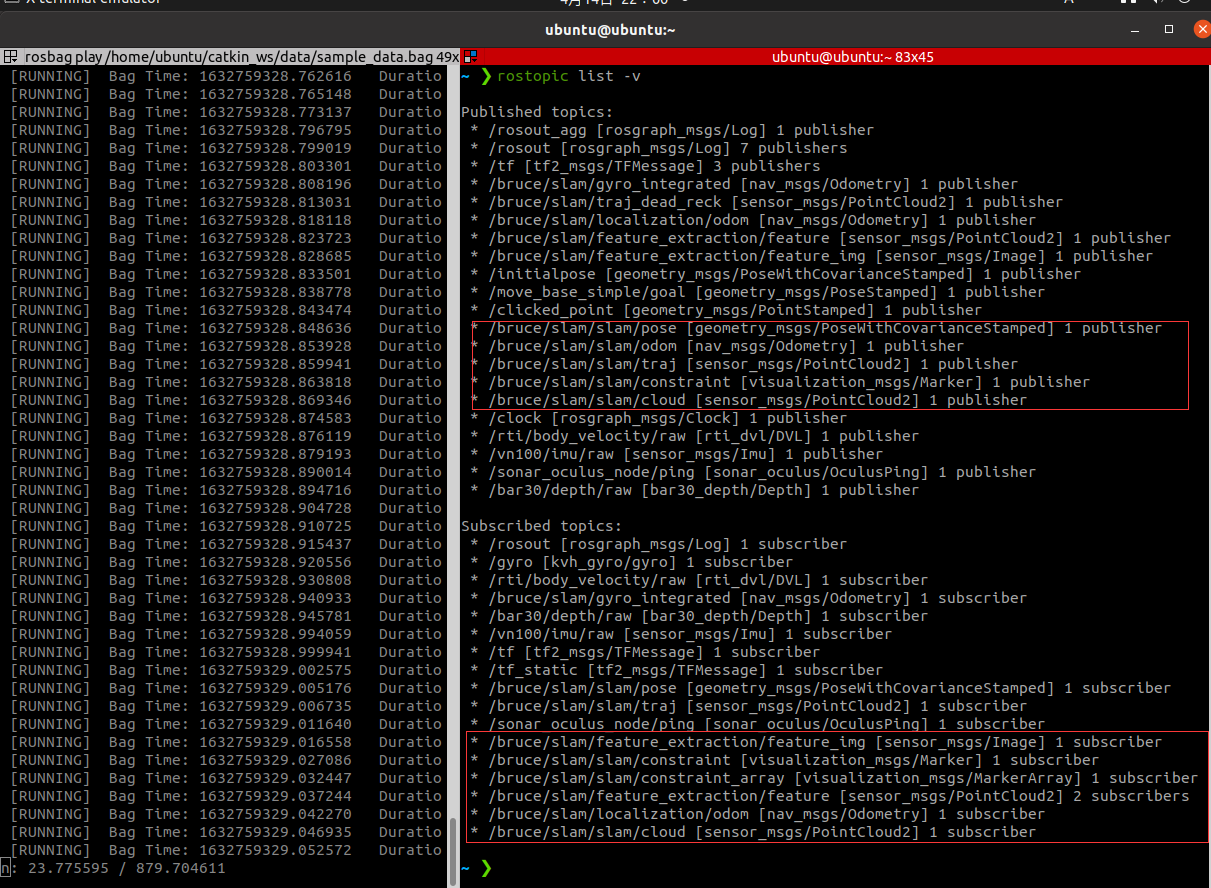Minimize the ubuntu@ubuntu:~ terminal window
The height and width of the screenshot is (888, 1211).
pos(1137,30)
